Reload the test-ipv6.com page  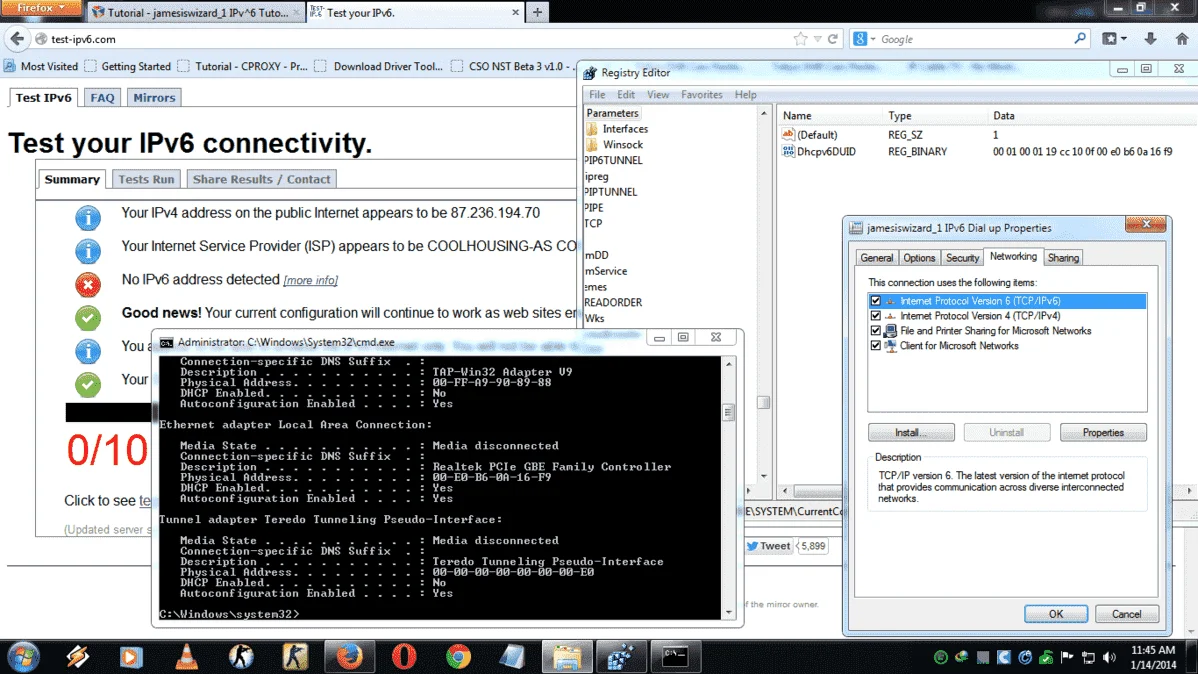833,39
